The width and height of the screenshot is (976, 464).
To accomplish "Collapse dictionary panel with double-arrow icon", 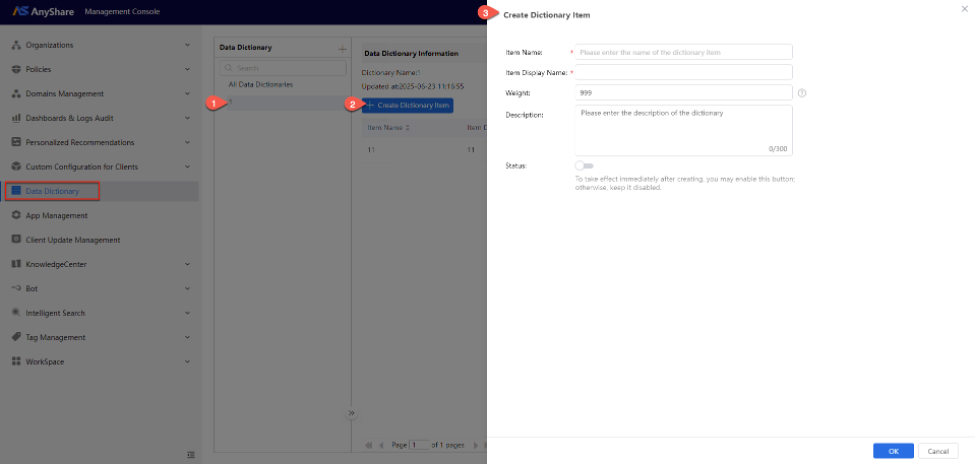I will click(351, 413).
